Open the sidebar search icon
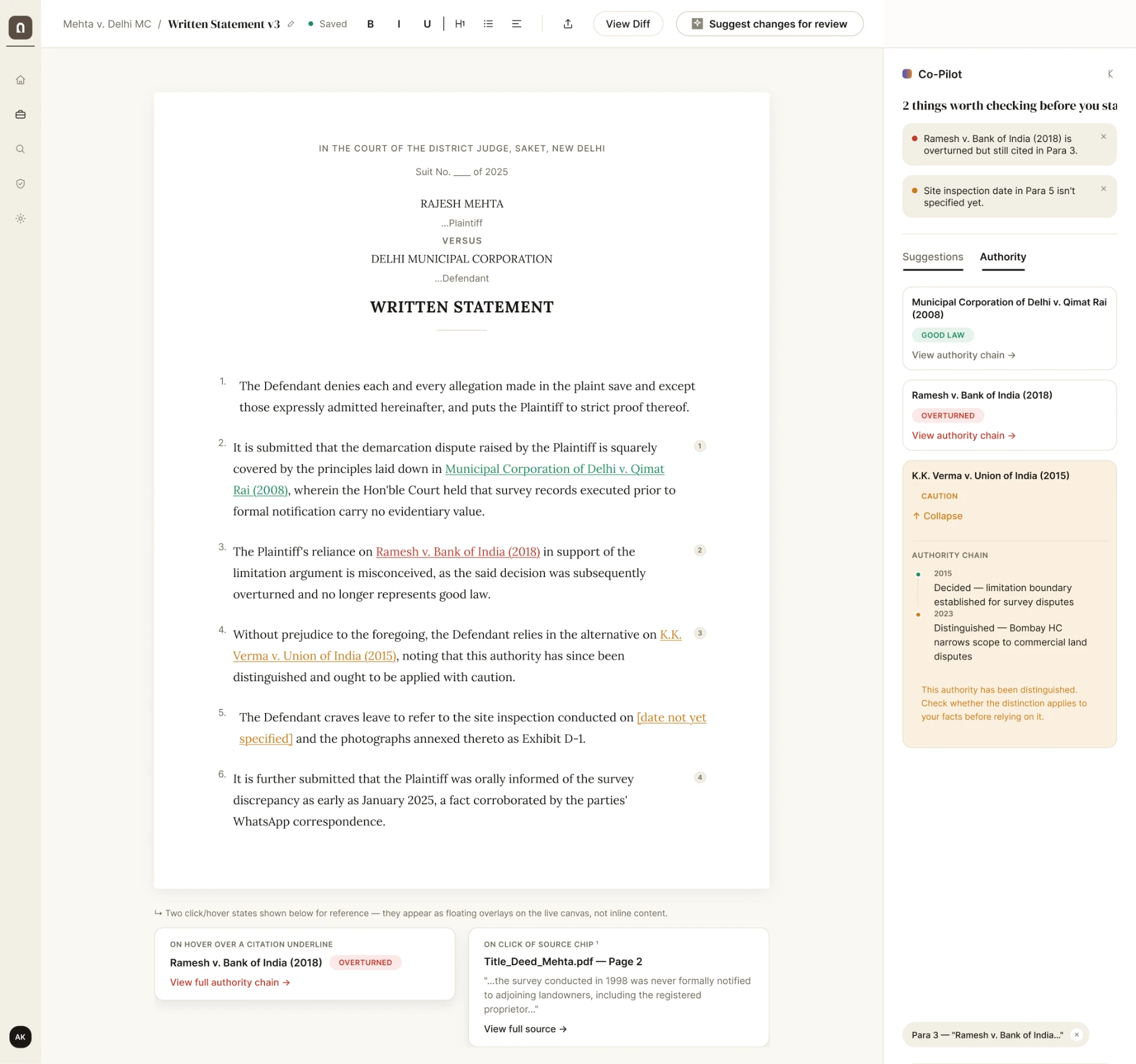1136x1064 pixels. 20,149
